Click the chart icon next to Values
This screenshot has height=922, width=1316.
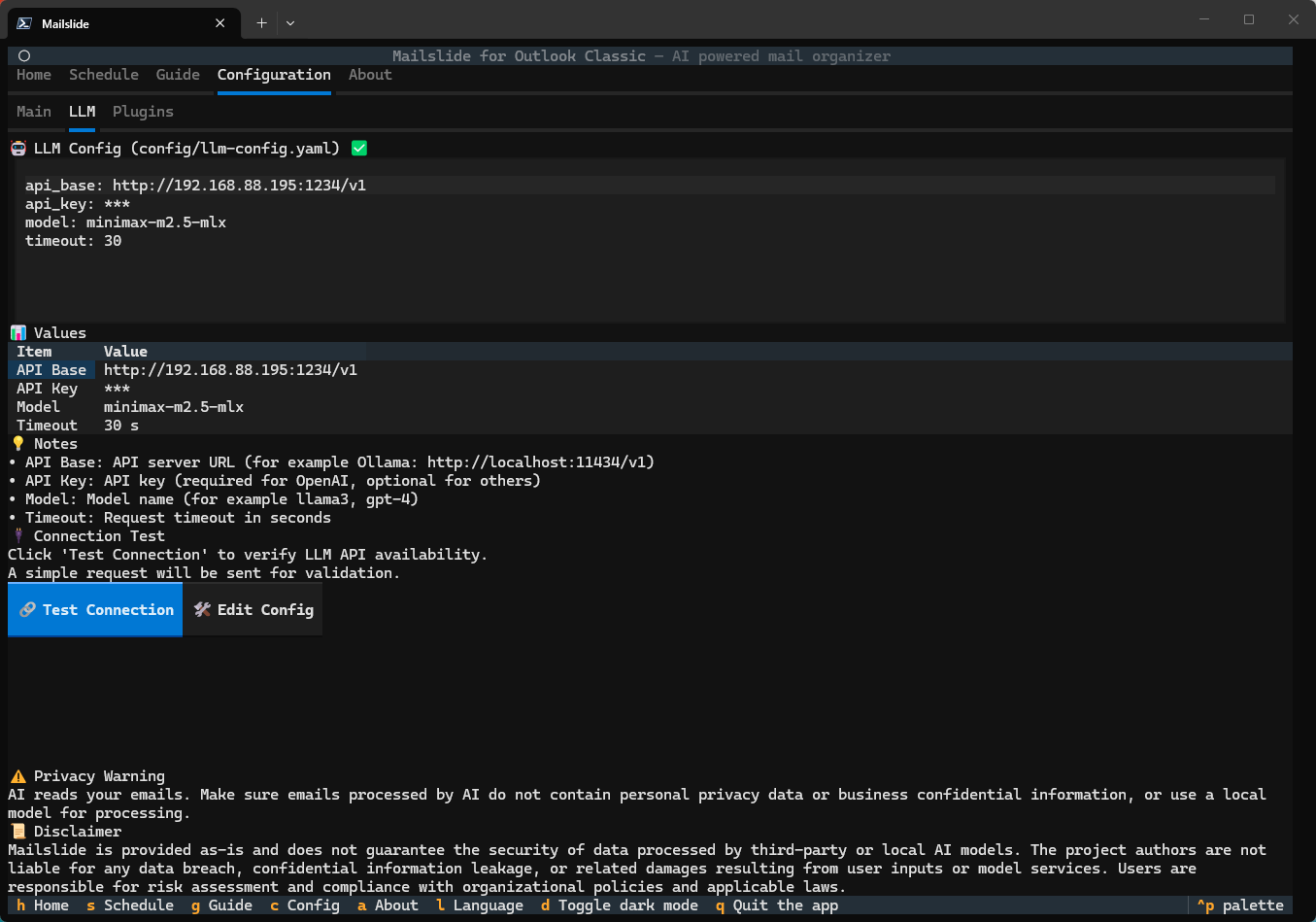click(18, 333)
